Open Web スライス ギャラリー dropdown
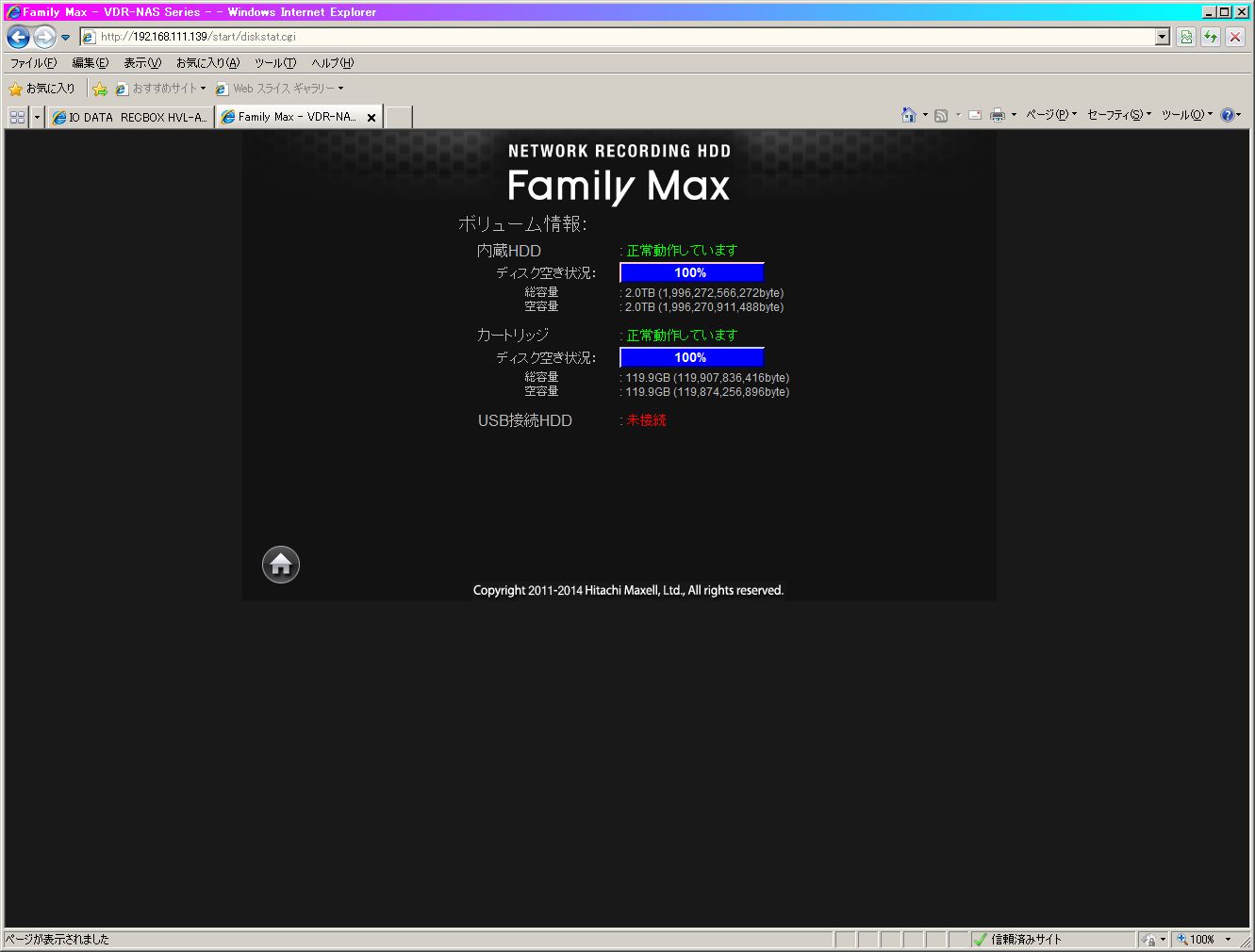Screen dimensions: 1255x952 tap(279, 89)
